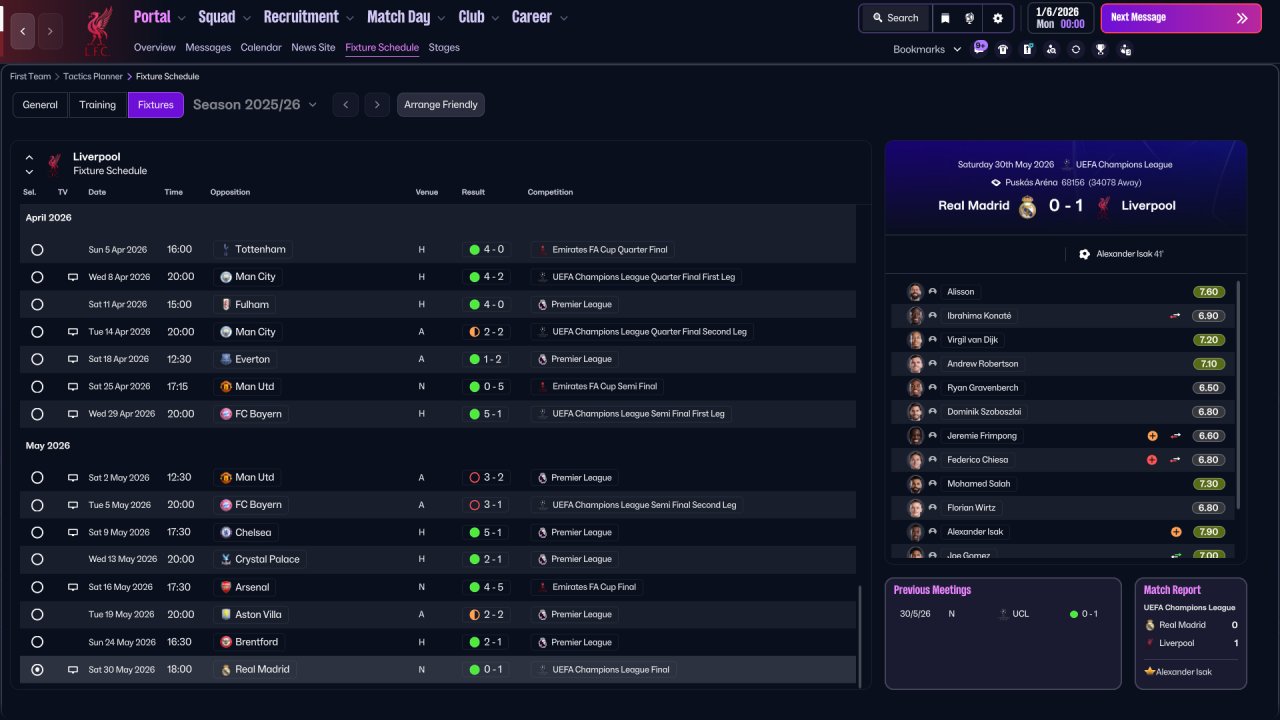Switch to the Training tab
This screenshot has height=720, width=1280.
click(x=98, y=105)
